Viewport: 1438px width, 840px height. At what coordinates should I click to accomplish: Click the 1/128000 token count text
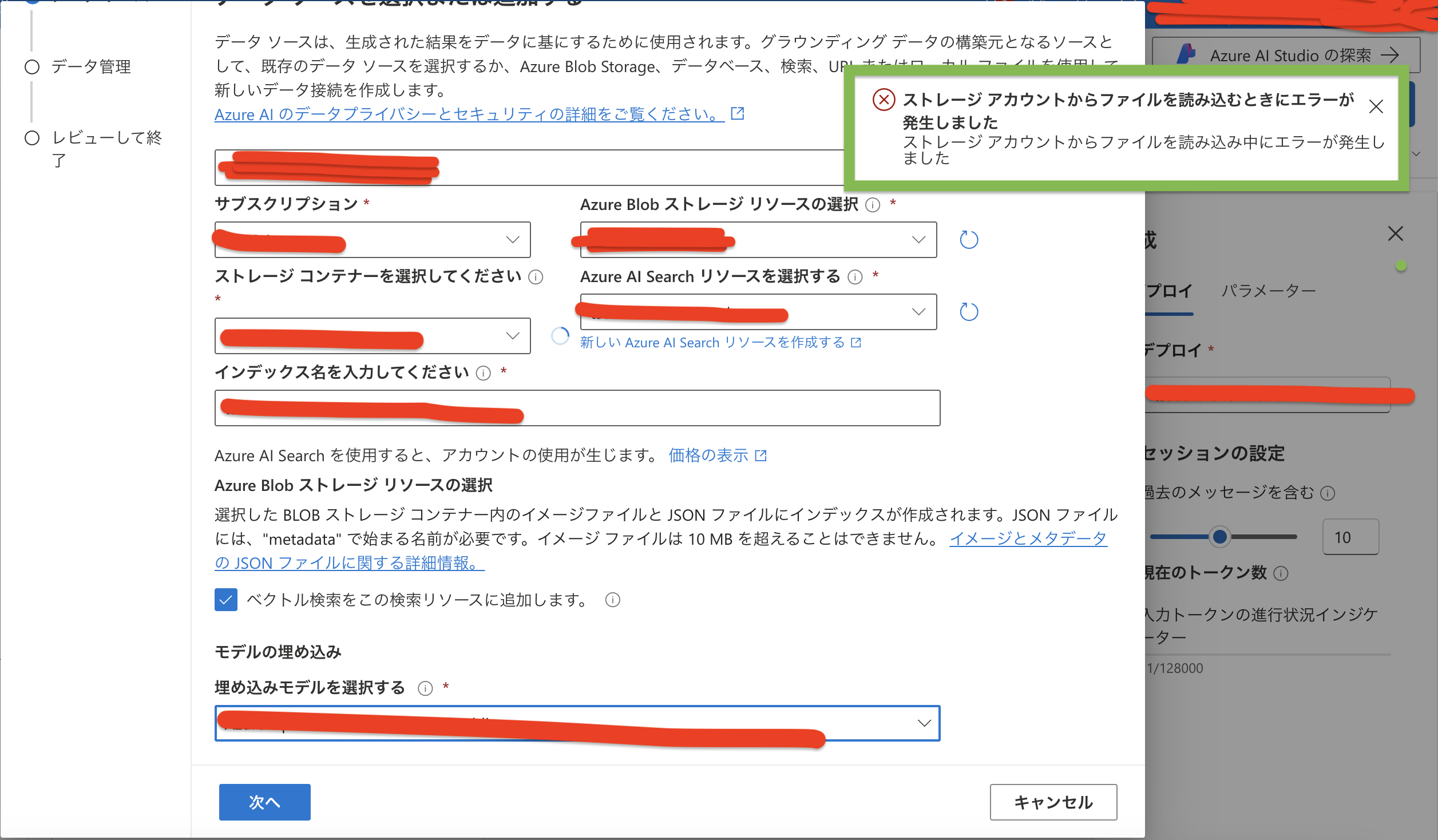pyautogui.click(x=1175, y=668)
